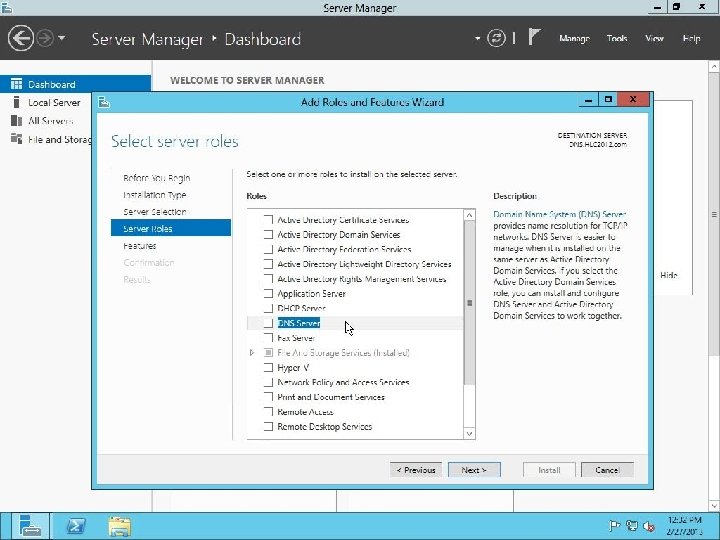The height and width of the screenshot is (540, 720).
Task: Open the View menu
Action: coord(654,39)
